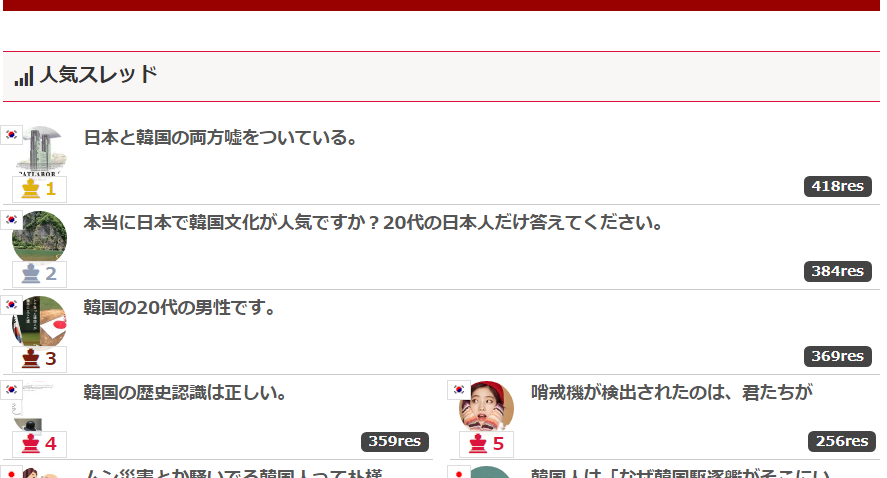Open thread about Korean culture popularity in Japan

point(373,222)
